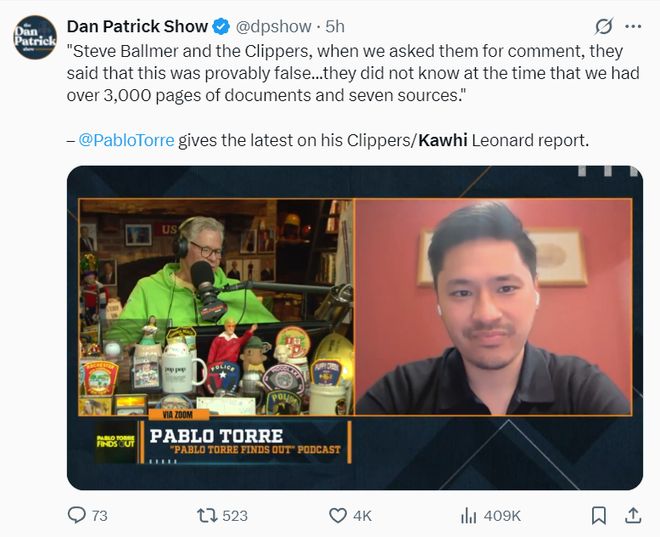Click the share upload arrow icon

click(x=633, y=515)
